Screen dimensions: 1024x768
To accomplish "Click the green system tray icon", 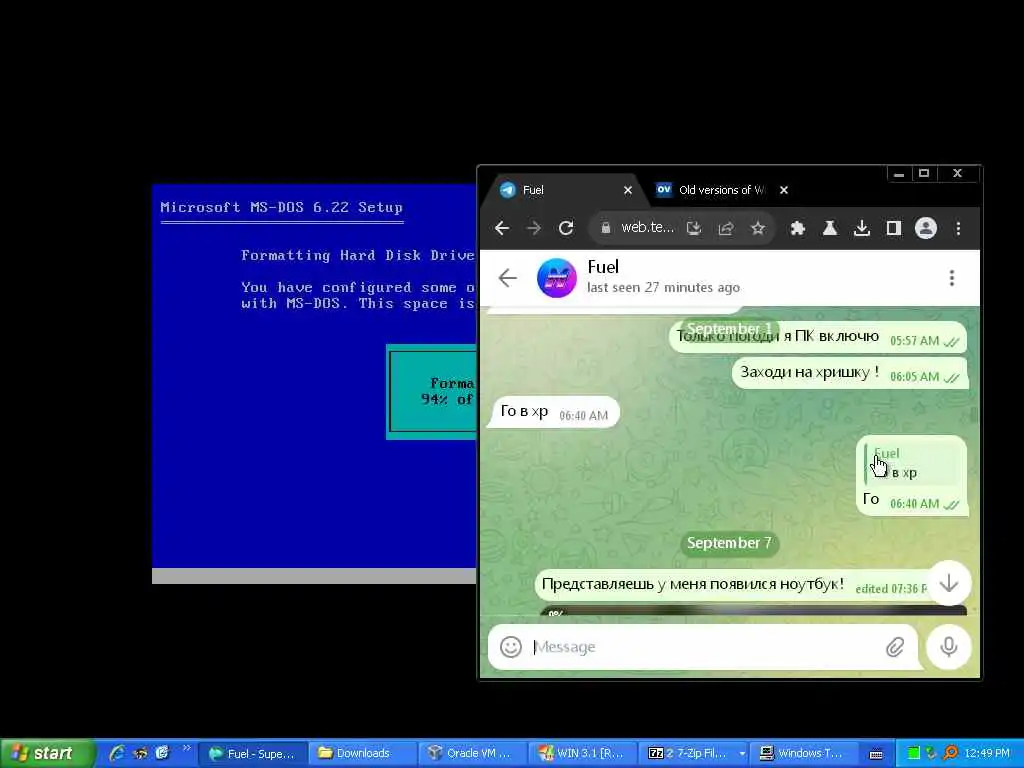I will click(914, 754).
